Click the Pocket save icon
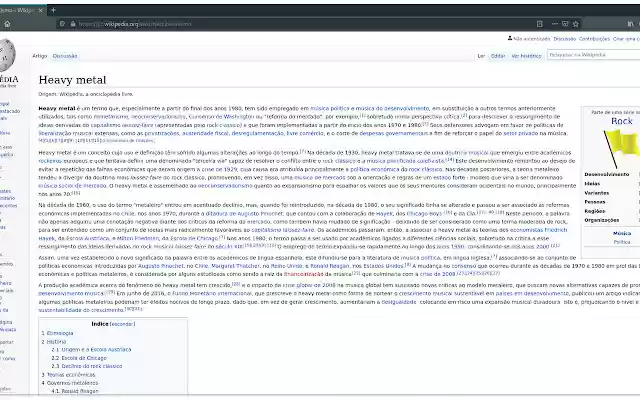Screen dimensions: 640x400 [x=565, y=24]
